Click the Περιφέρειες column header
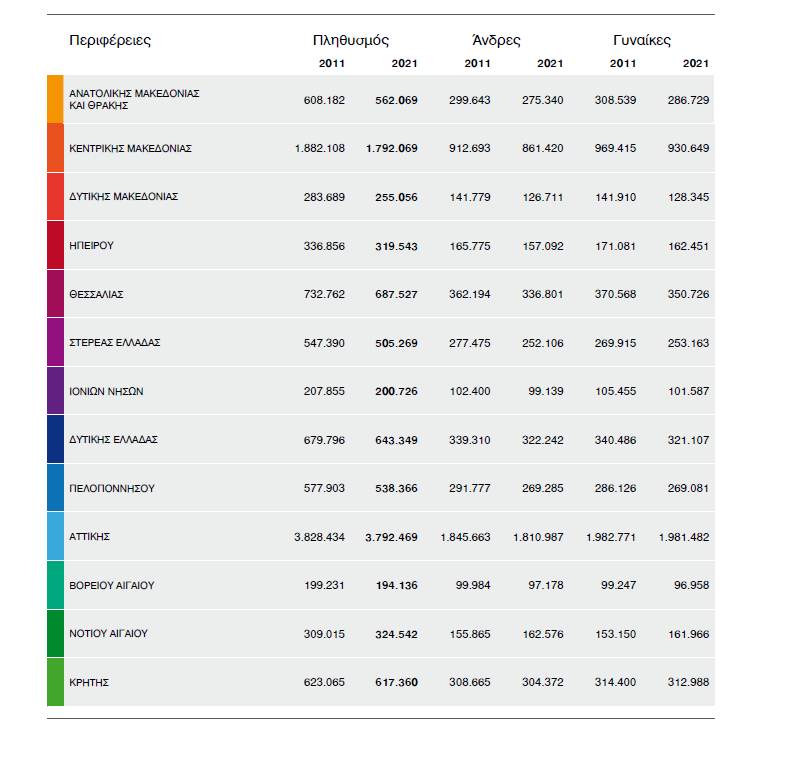Screen dimensions: 788x765 [110, 41]
